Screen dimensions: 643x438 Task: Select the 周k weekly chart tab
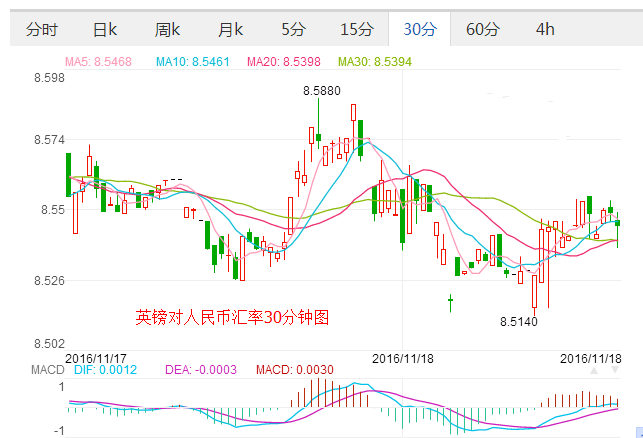(167, 30)
